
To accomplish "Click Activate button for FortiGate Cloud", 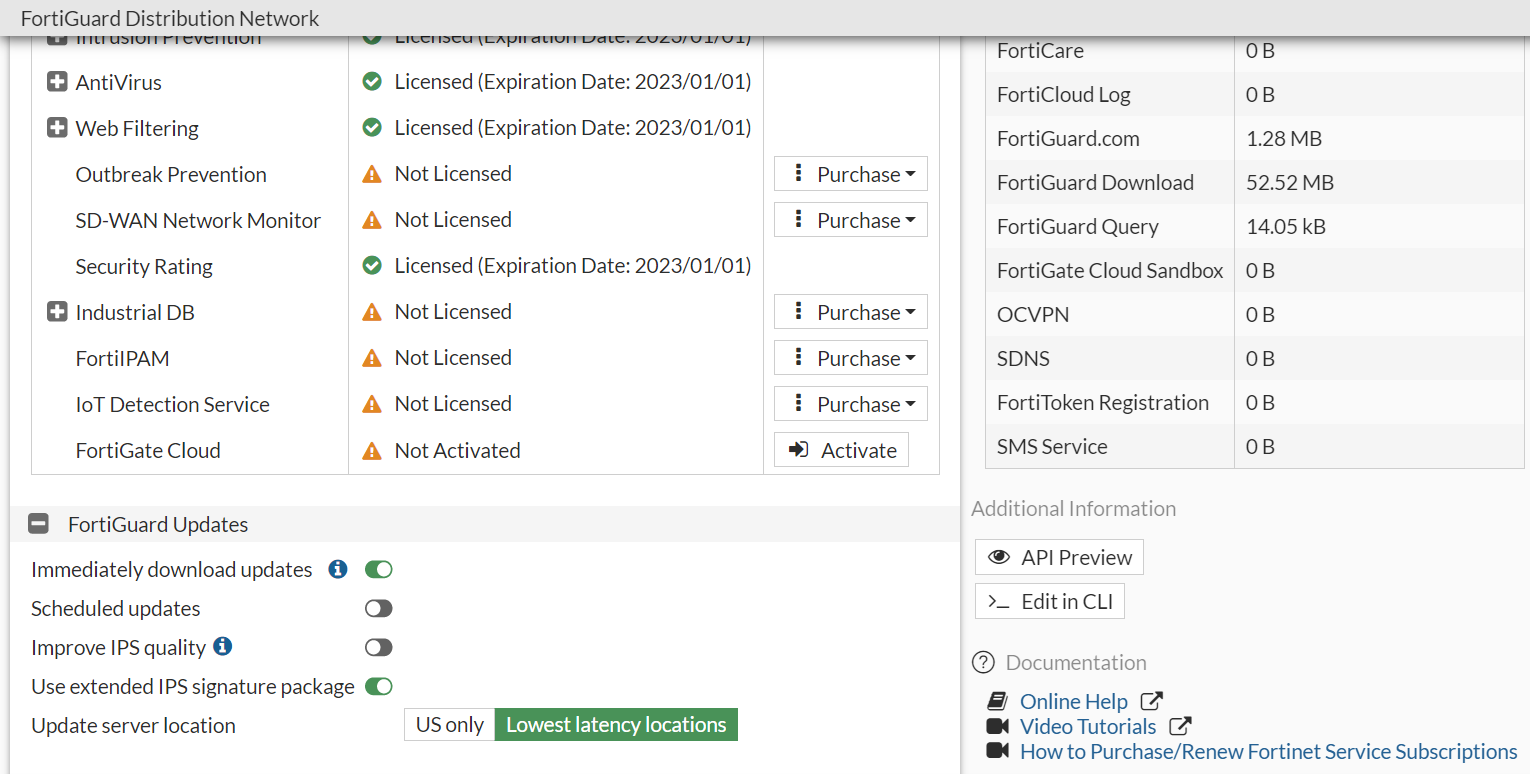I will coord(842,450).
